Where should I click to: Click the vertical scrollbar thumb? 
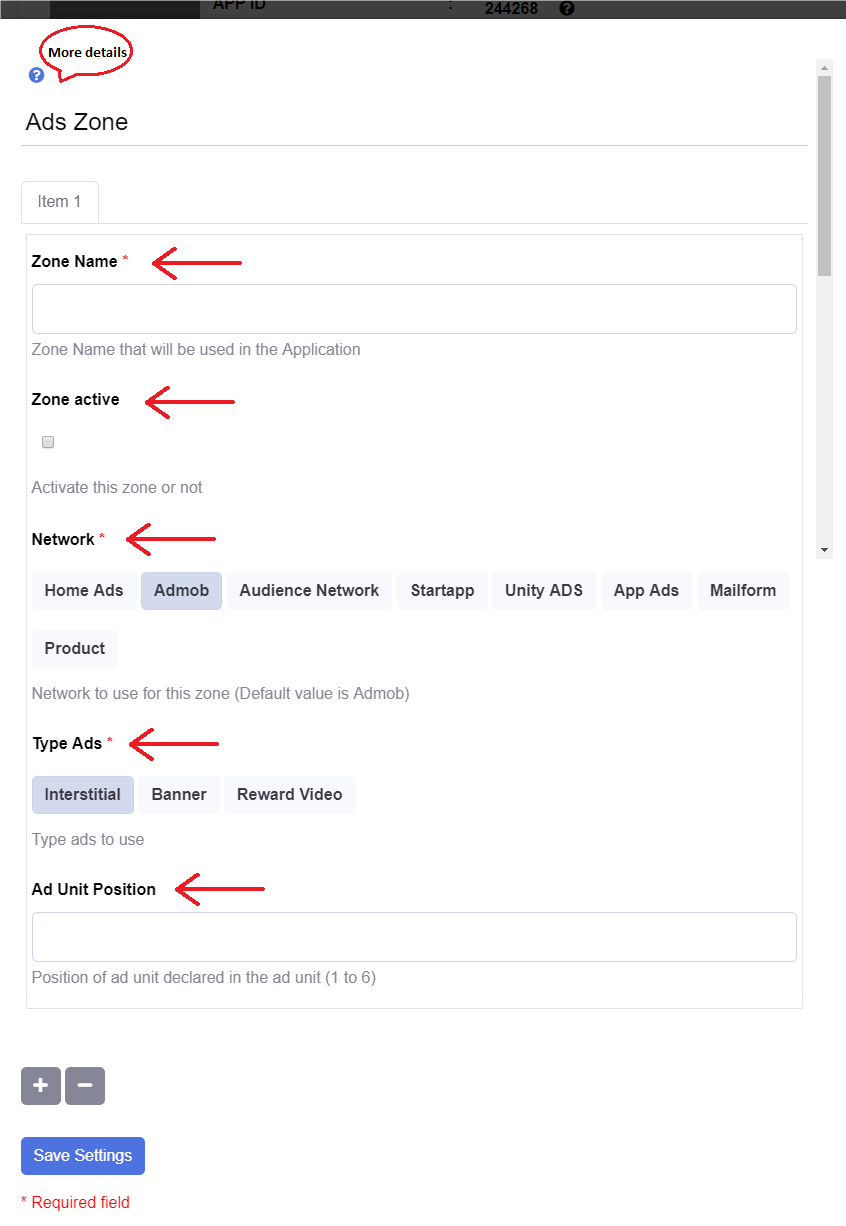(825, 175)
